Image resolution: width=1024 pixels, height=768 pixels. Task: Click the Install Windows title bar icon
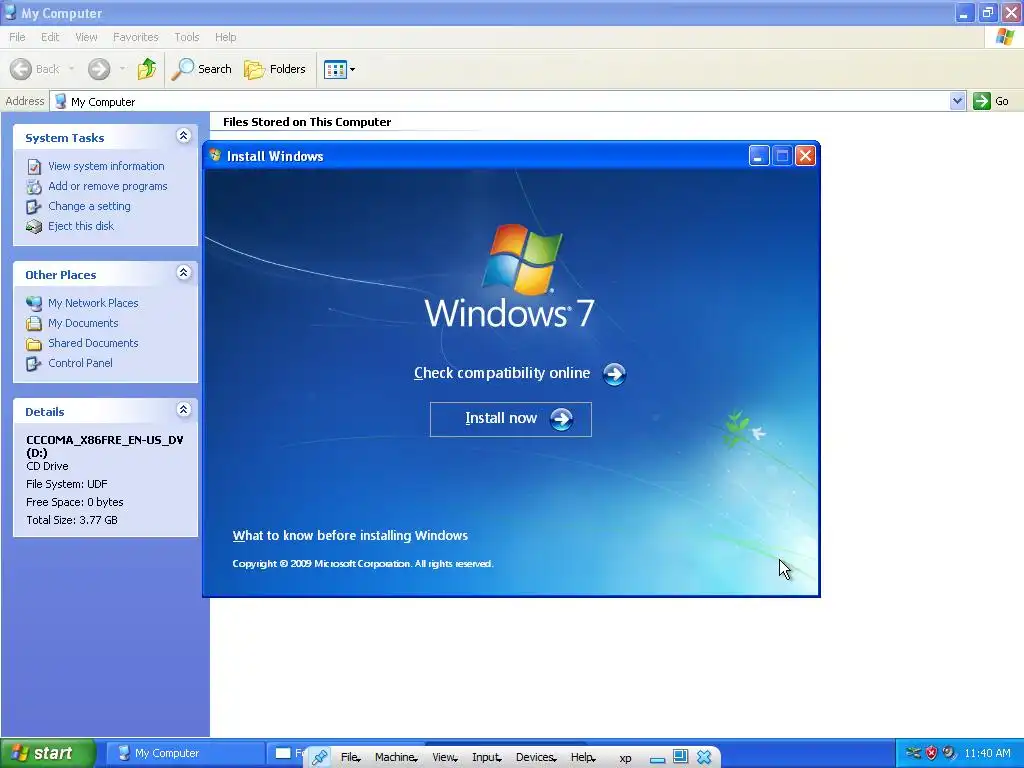pos(216,155)
